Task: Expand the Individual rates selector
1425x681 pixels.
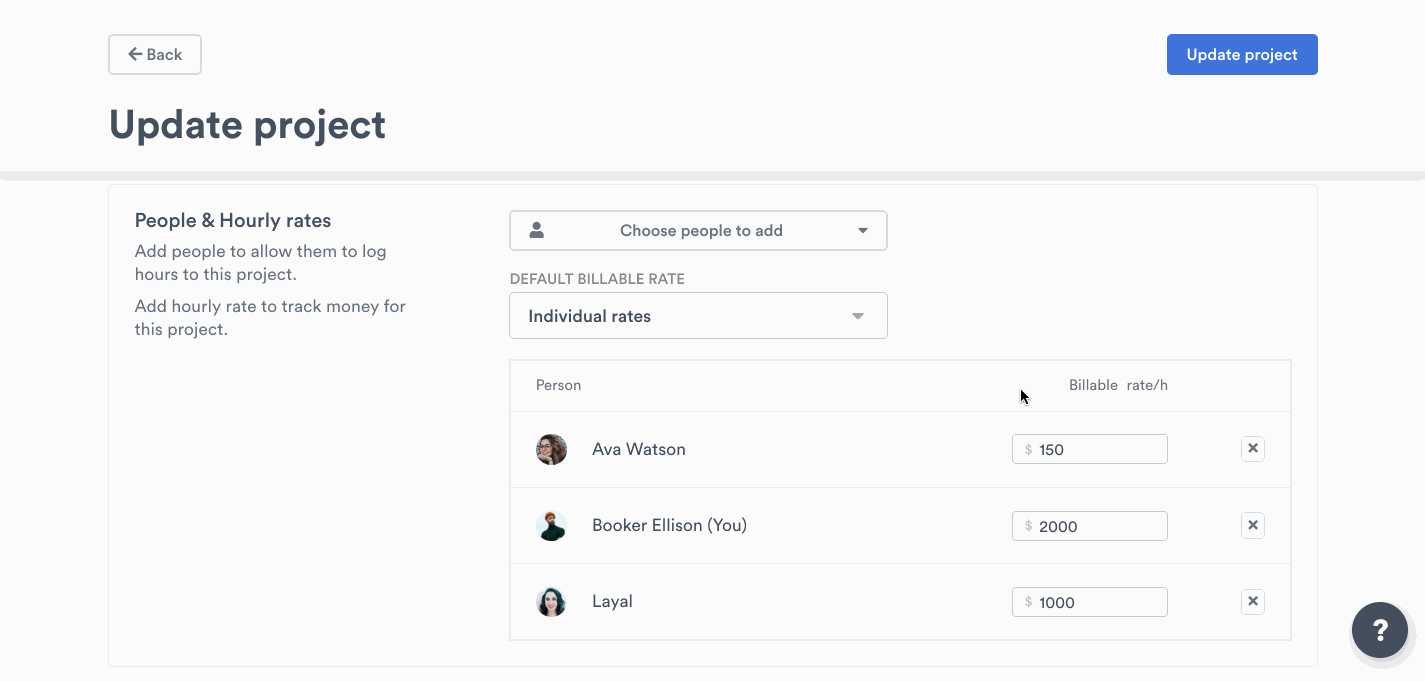Action: pyautogui.click(x=698, y=315)
